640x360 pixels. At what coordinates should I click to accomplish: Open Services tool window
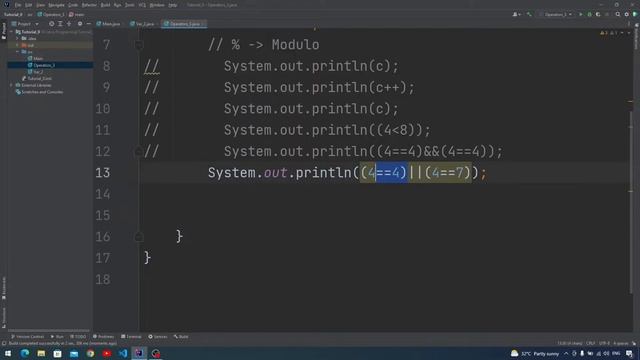(158, 337)
